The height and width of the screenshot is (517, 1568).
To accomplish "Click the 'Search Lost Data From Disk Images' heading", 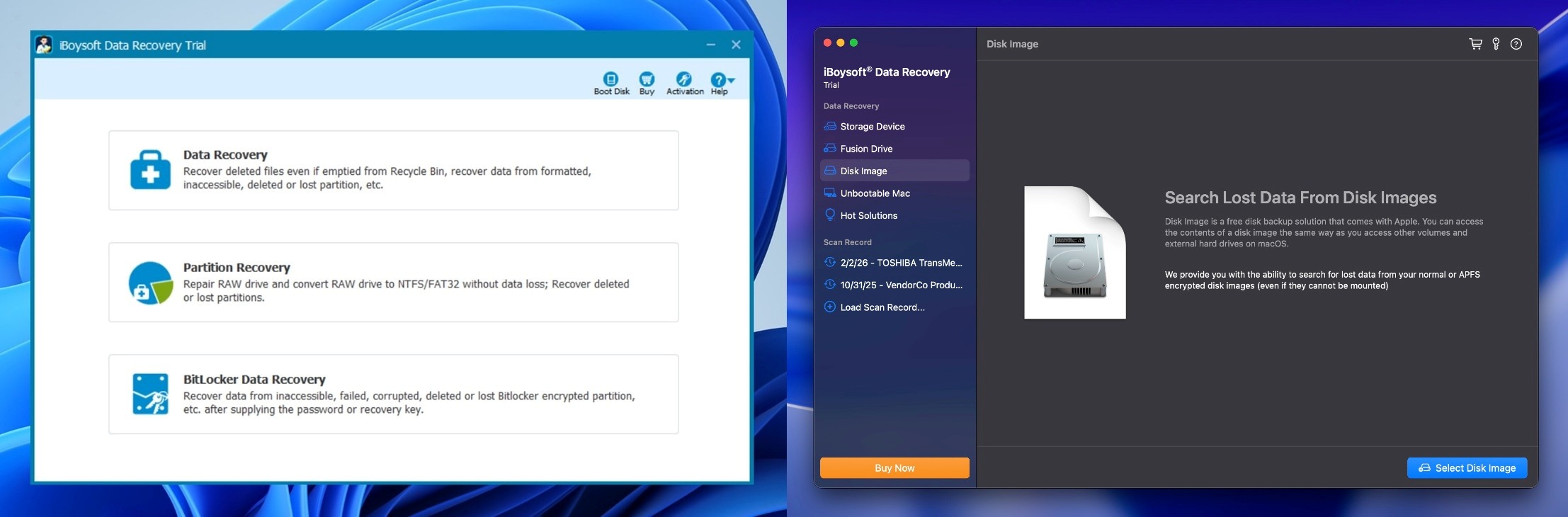I will (1300, 198).
